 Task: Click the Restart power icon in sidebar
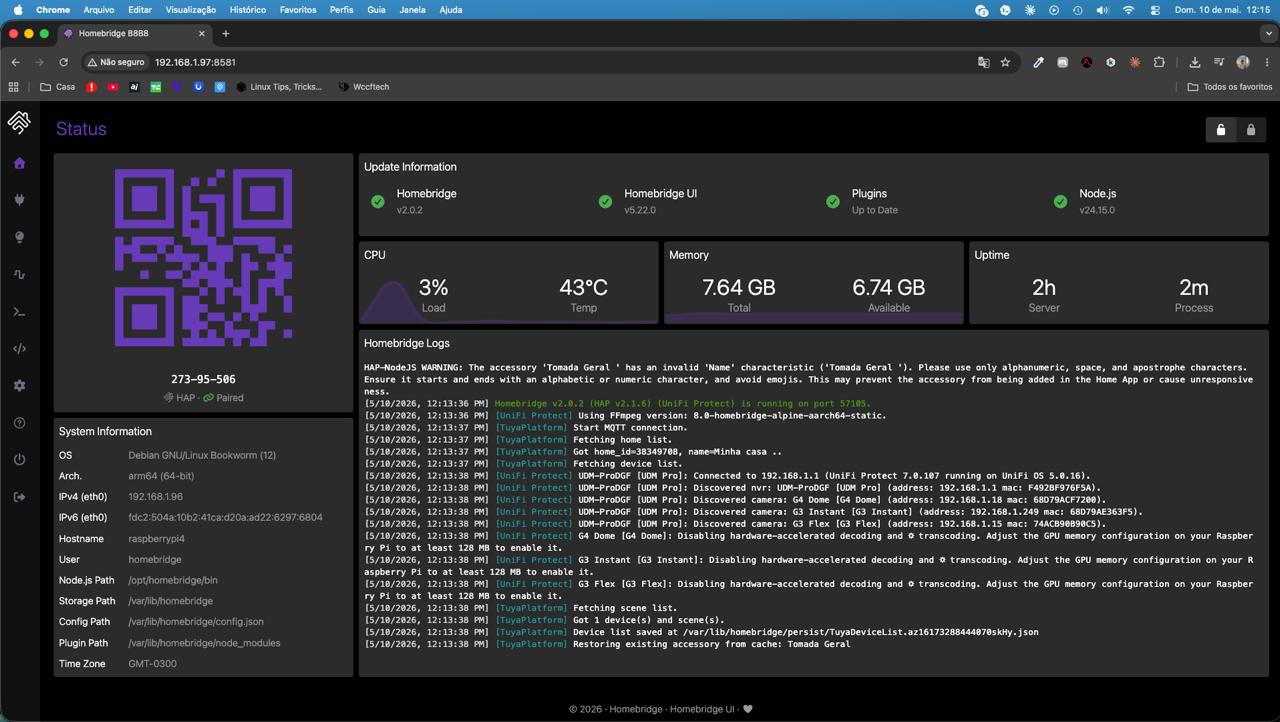click(19, 460)
